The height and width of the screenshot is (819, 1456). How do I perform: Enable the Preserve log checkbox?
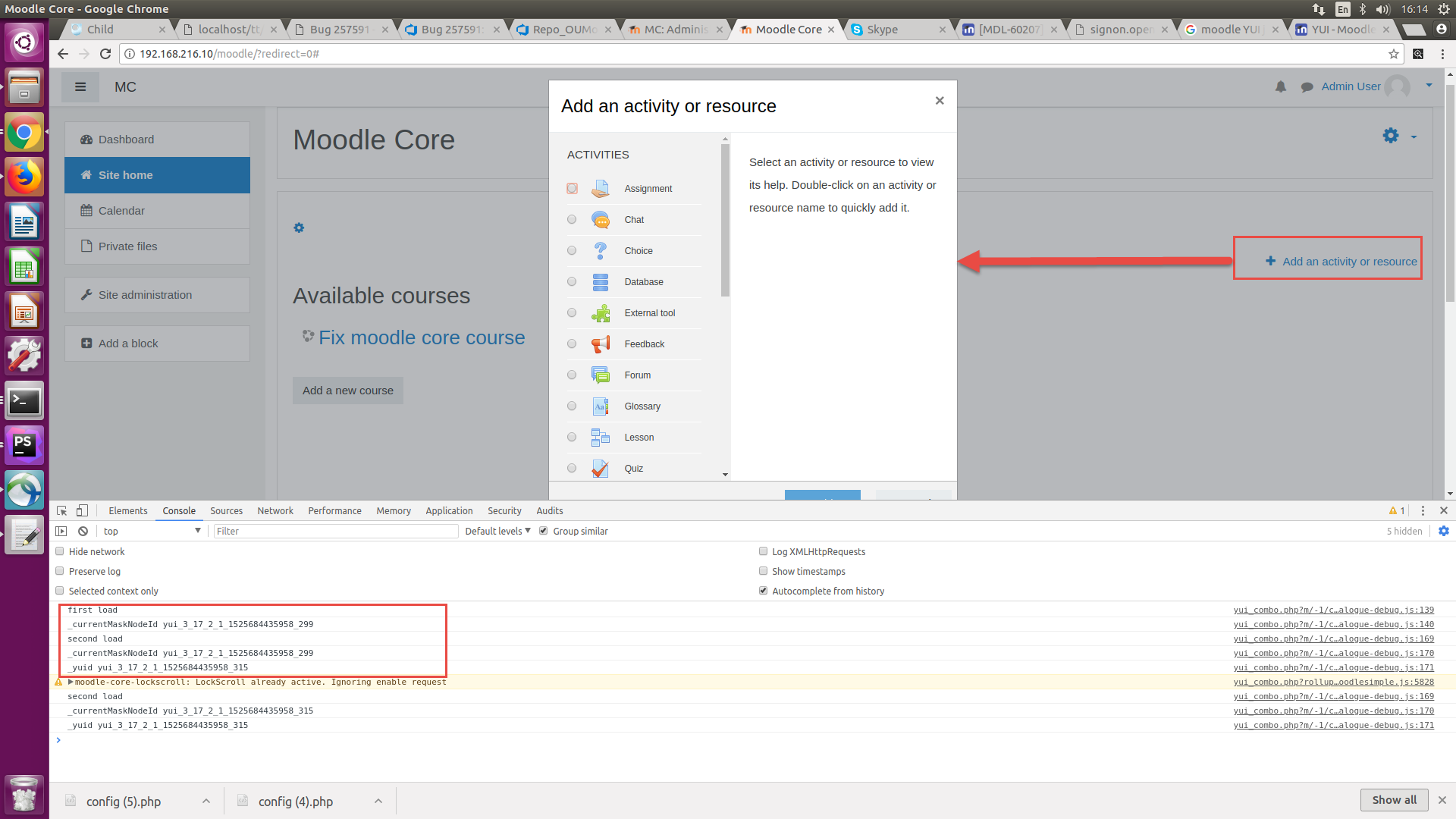(60, 571)
